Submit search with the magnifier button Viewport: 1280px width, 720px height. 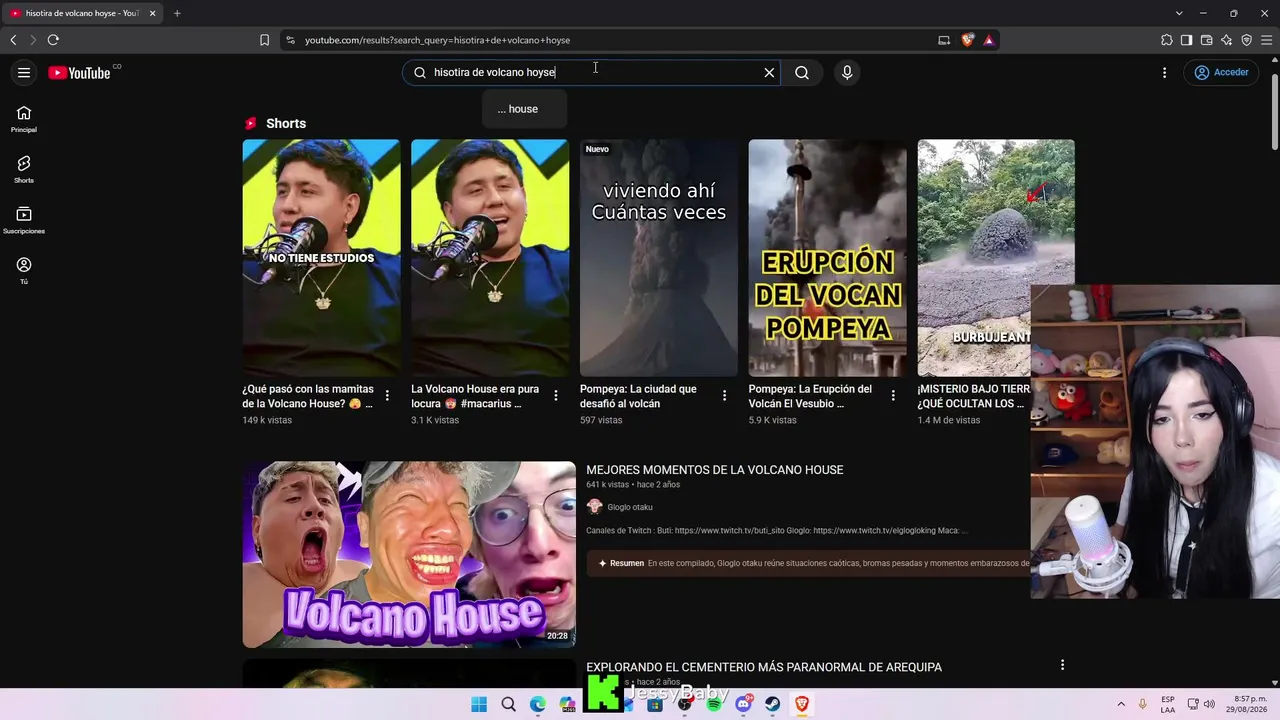[x=802, y=72]
